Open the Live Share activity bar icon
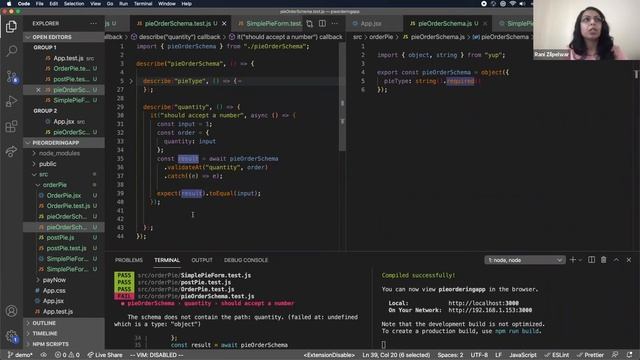Viewport: 640px width, 360px height. click(11, 151)
